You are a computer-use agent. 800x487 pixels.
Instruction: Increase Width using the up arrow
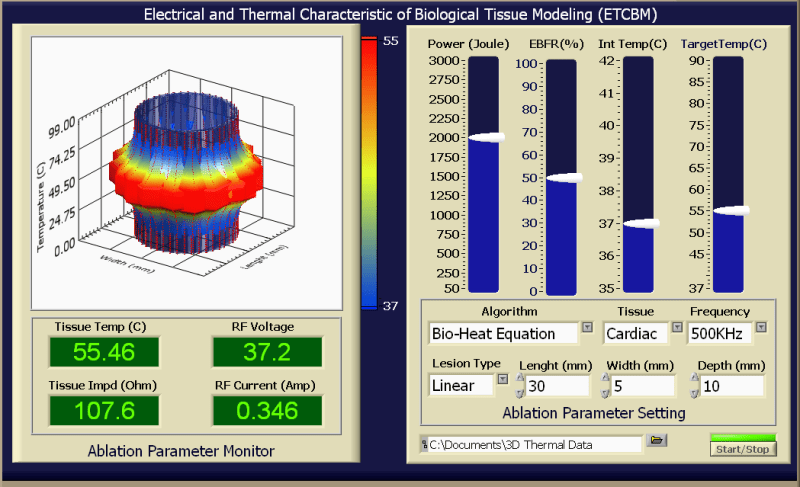pyautogui.click(x=605, y=378)
